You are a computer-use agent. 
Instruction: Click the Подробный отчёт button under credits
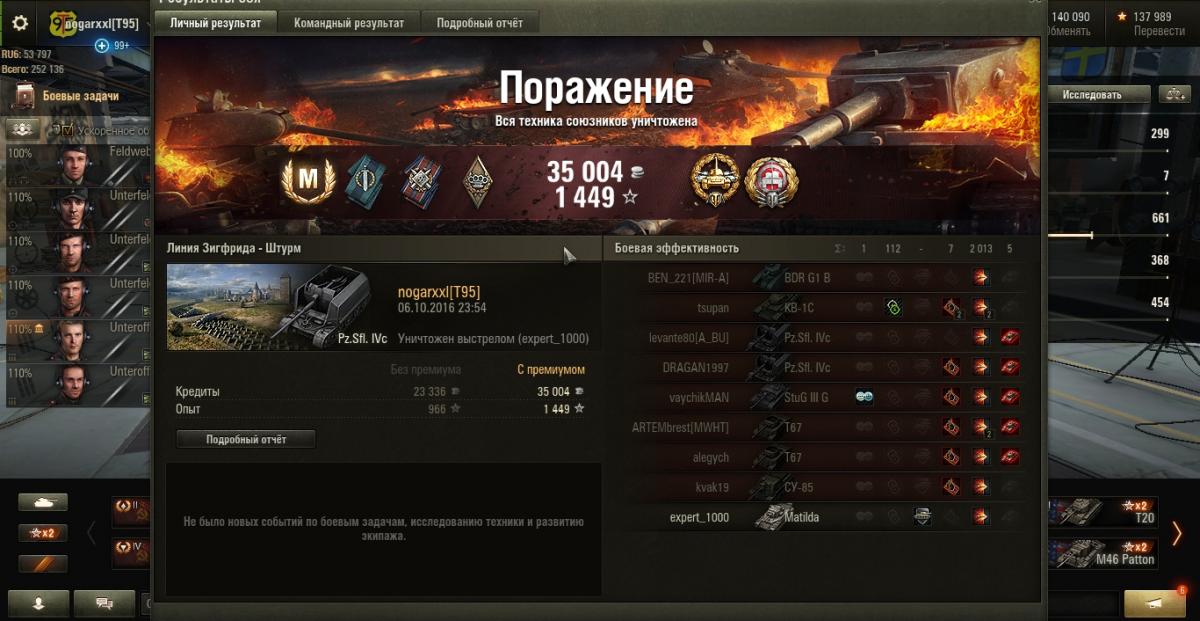pos(246,439)
